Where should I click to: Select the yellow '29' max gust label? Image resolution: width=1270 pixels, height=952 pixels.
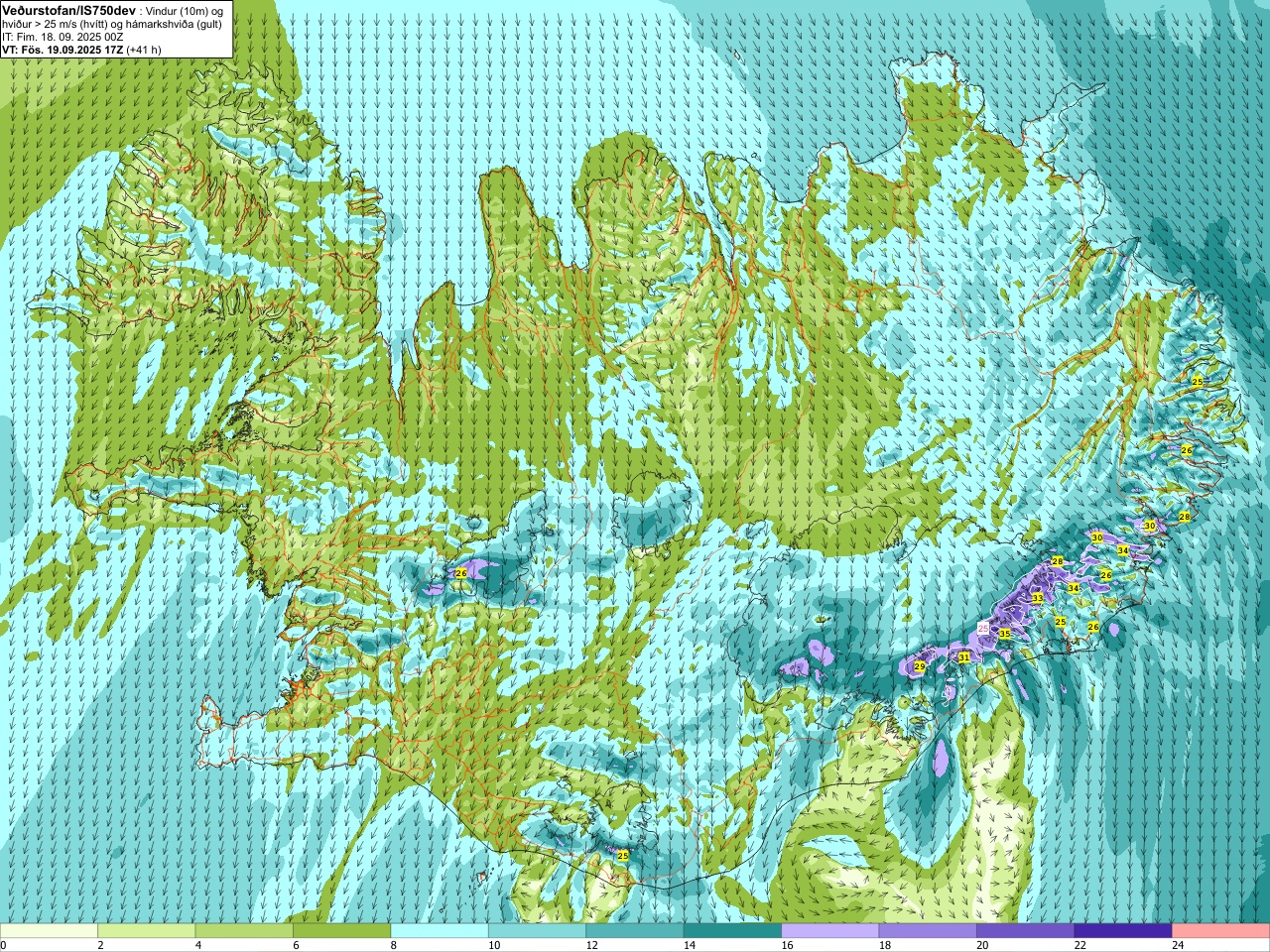pyautogui.click(x=920, y=666)
